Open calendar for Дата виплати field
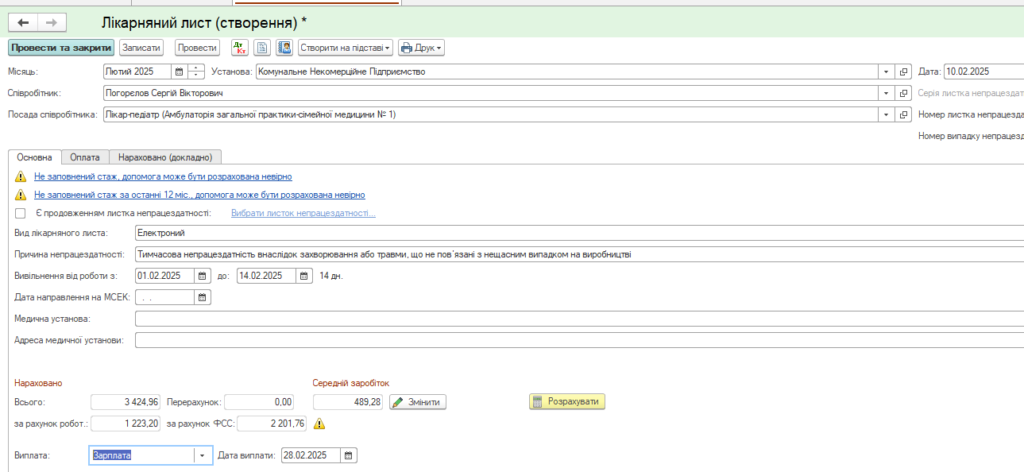The width and height of the screenshot is (1024, 472). tap(347, 455)
